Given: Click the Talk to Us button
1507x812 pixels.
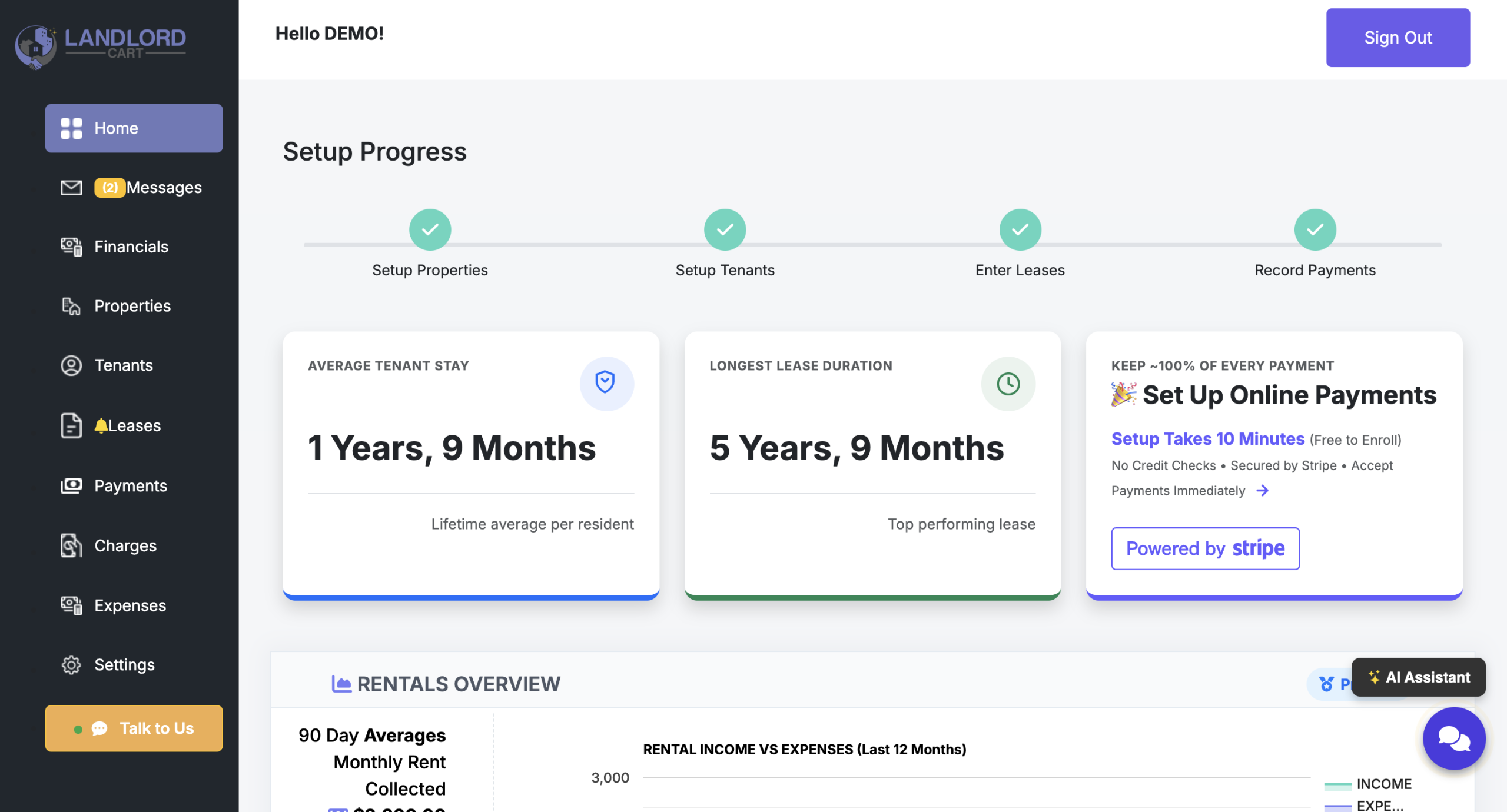Looking at the screenshot, I should pos(134,728).
